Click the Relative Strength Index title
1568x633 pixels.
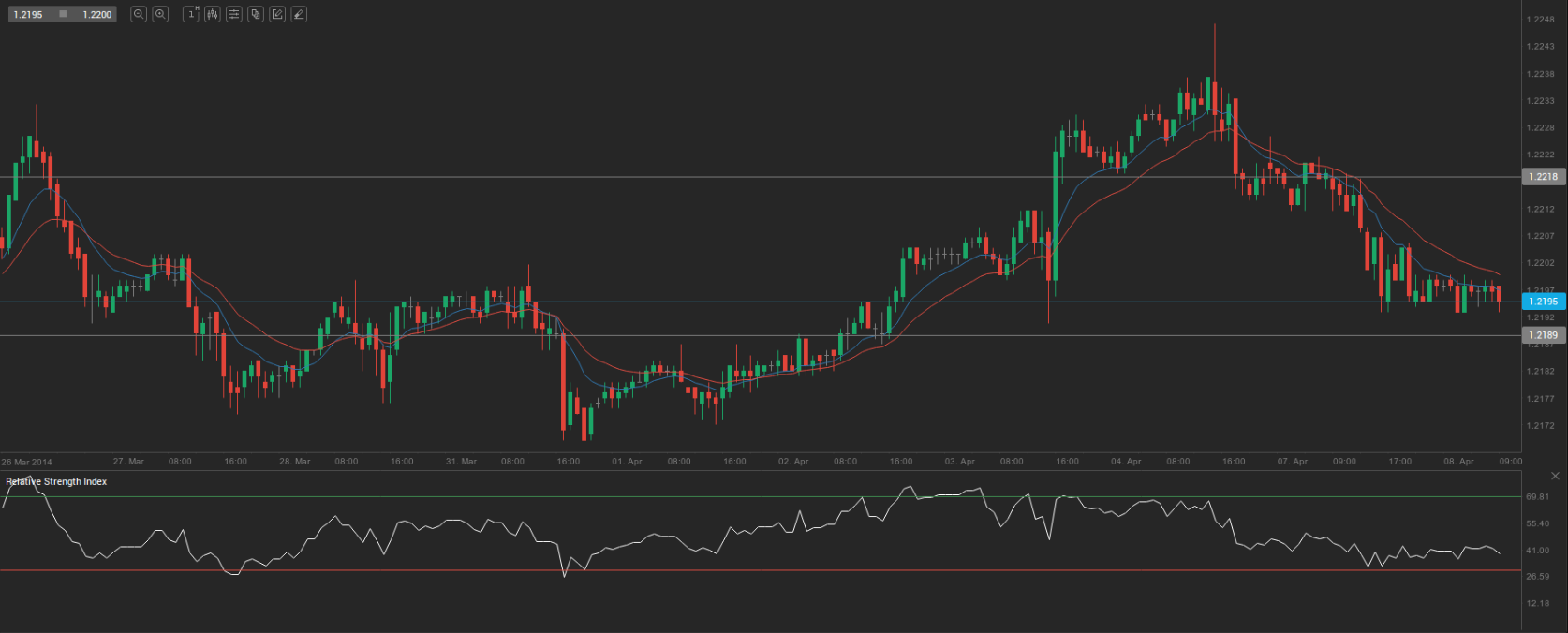click(x=56, y=481)
